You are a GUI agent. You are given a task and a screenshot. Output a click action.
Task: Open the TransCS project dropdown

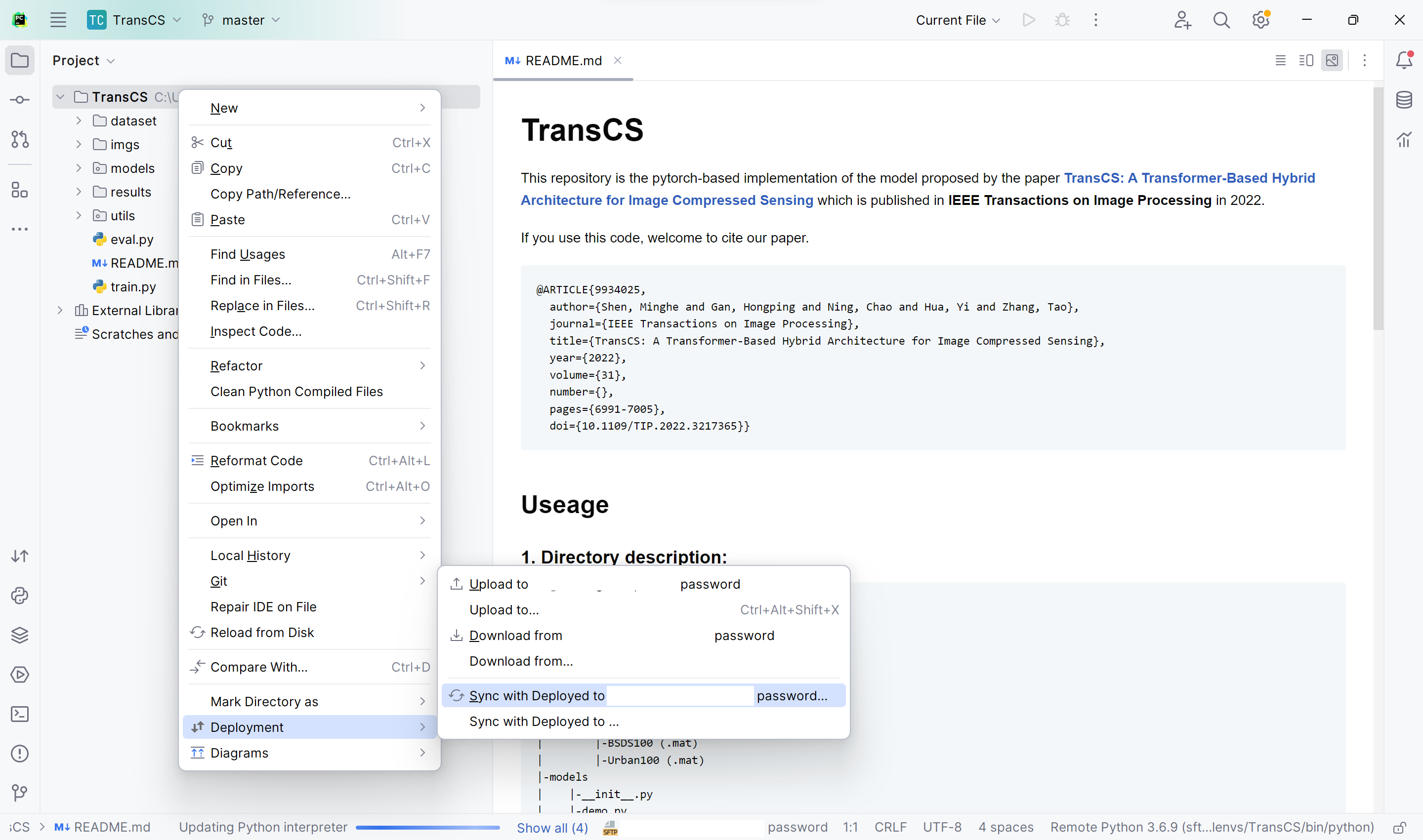[135, 20]
